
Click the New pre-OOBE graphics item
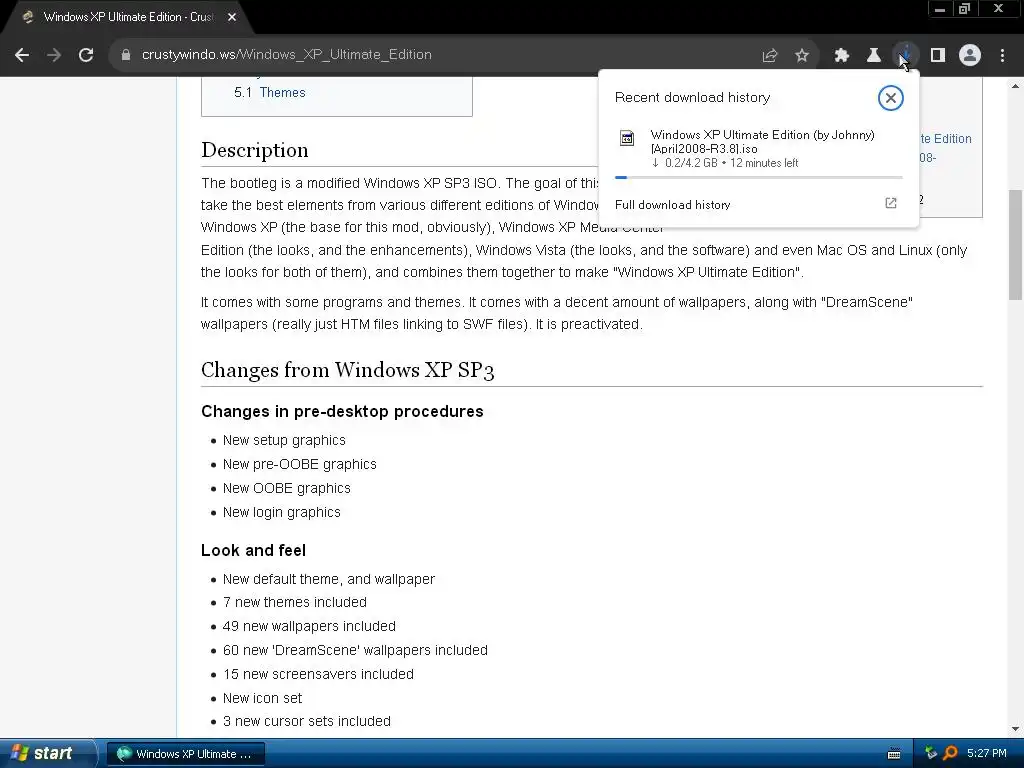[300, 464]
